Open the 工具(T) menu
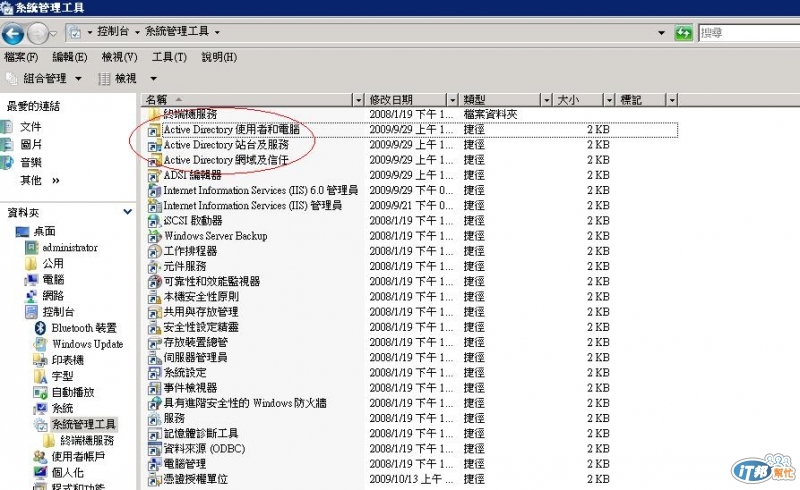800x490 pixels. 169,57
